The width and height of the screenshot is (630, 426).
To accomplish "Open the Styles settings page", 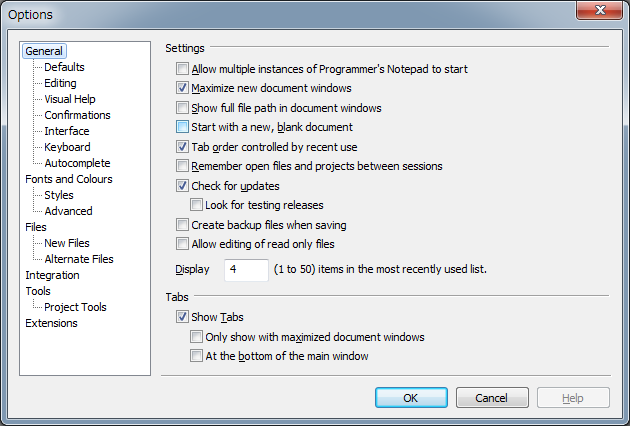I will [59, 195].
